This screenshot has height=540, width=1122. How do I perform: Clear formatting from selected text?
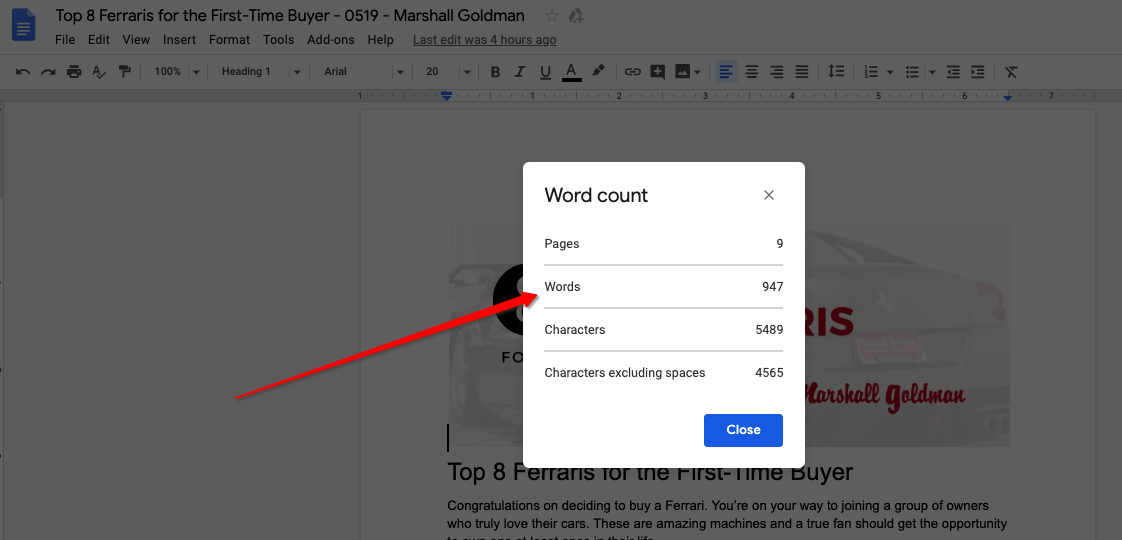1010,72
